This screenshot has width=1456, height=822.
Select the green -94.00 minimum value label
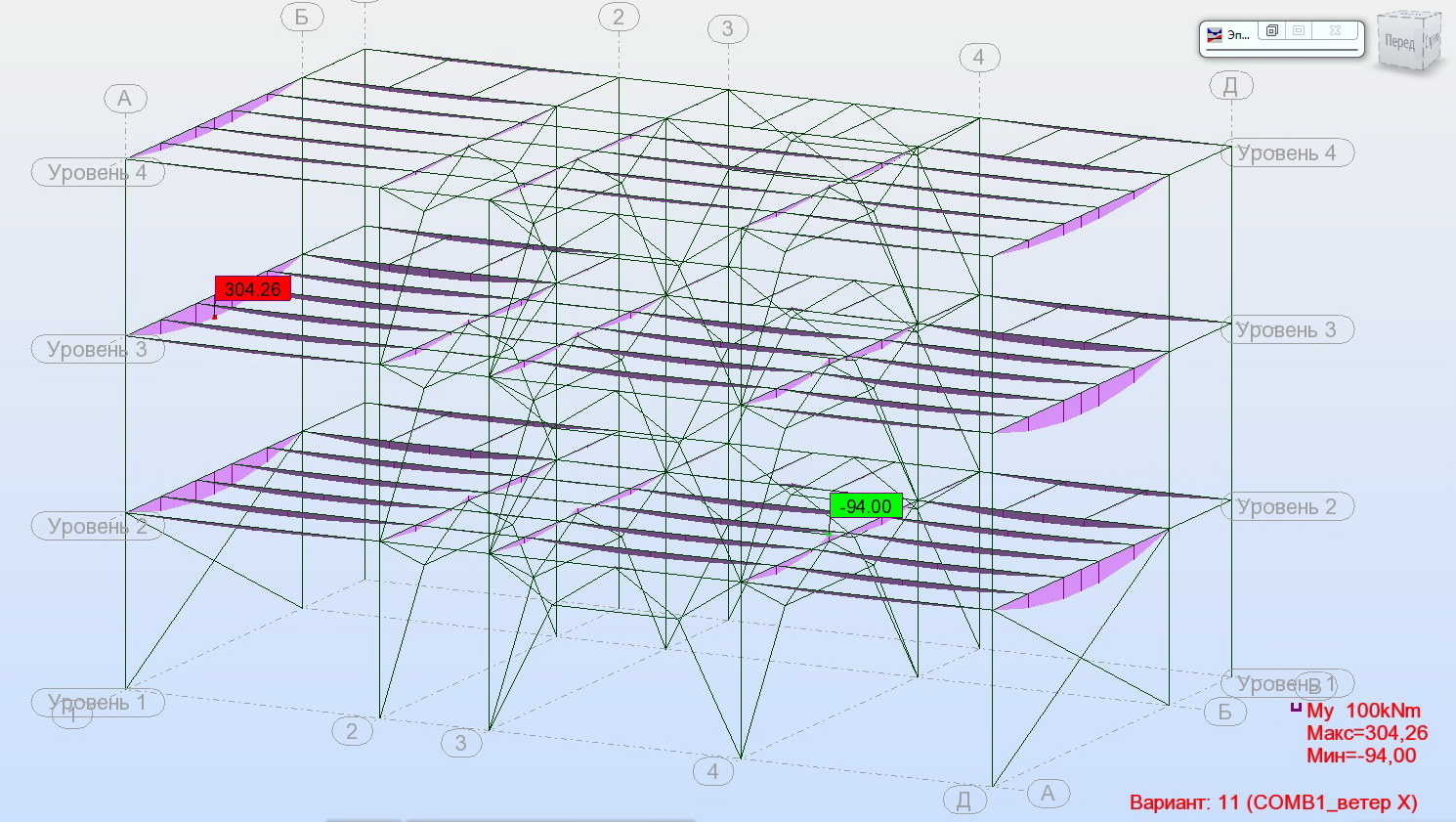click(x=866, y=506)
